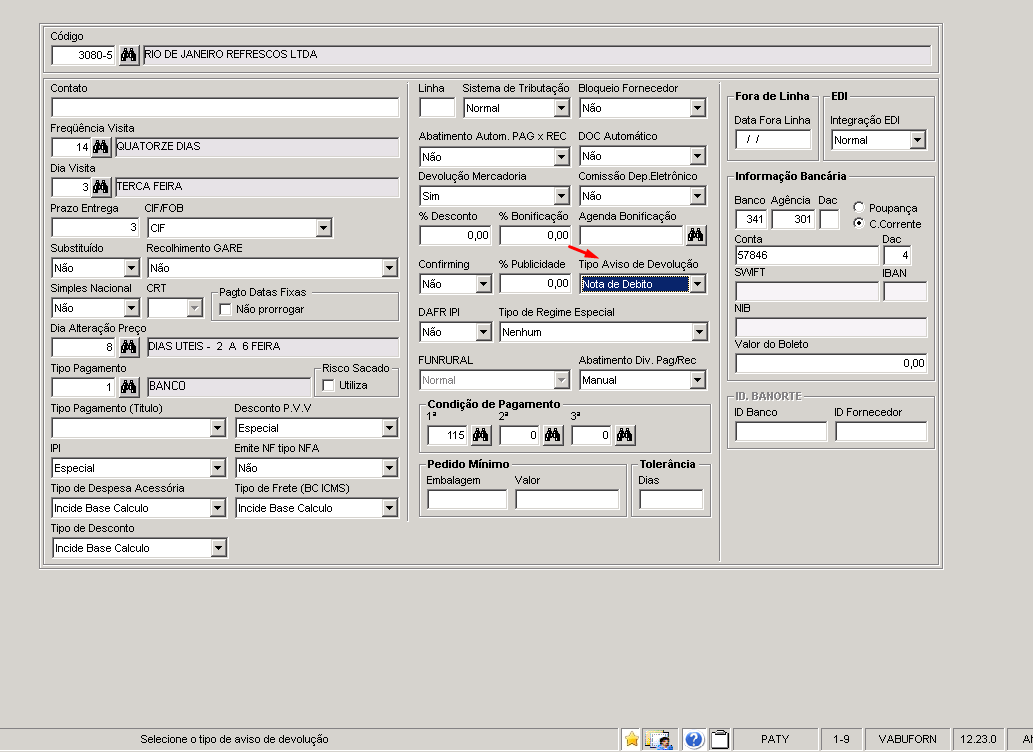Open Integração EDI dropdown
Screen dimensions: 1033x752
click(917, 140)
